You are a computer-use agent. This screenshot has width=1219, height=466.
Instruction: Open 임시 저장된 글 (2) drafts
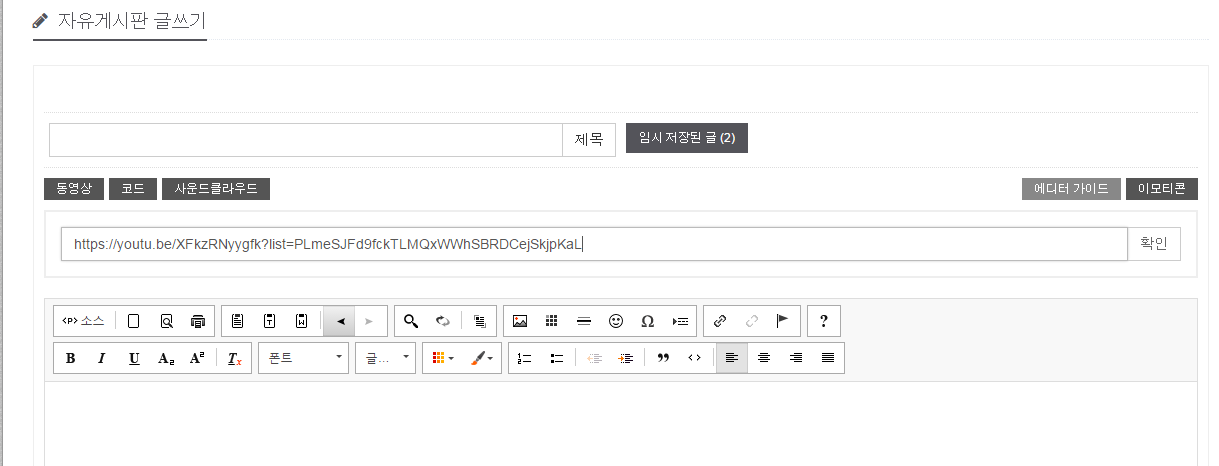687,138
